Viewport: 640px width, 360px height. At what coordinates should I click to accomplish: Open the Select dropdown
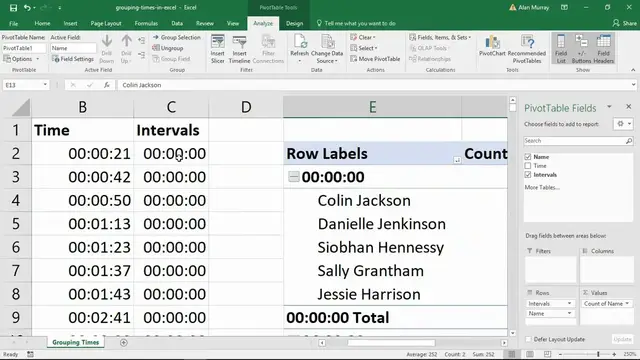(x=364, y=48)
